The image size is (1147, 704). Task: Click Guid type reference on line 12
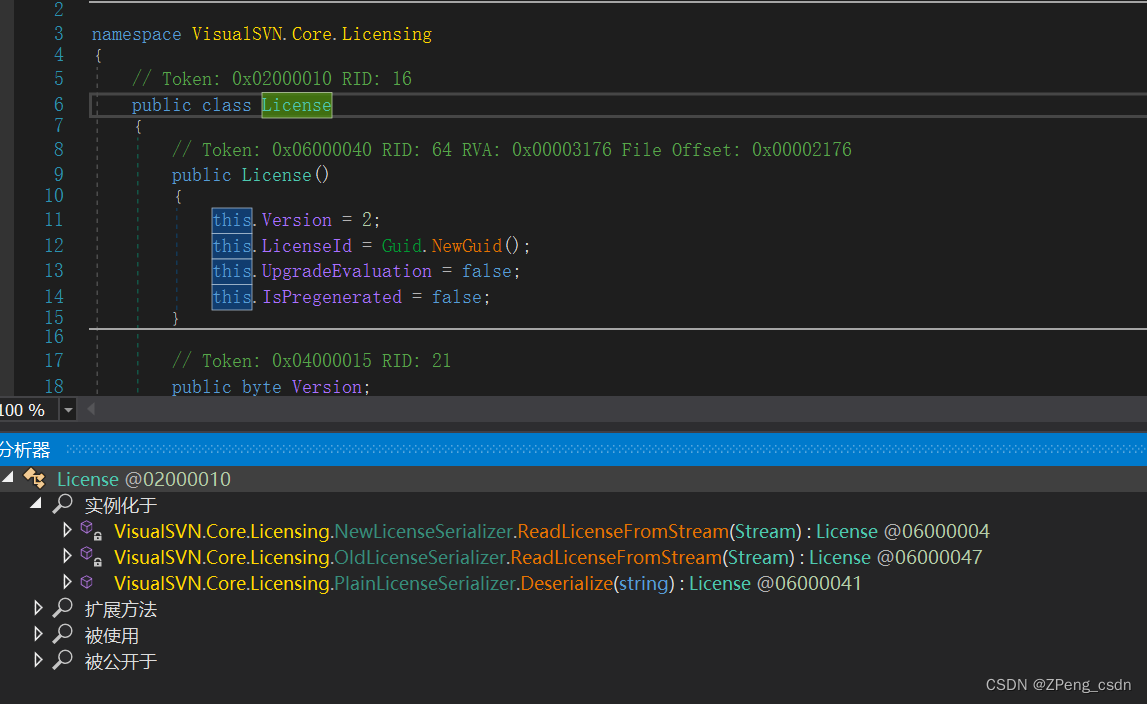coord(402,246)
